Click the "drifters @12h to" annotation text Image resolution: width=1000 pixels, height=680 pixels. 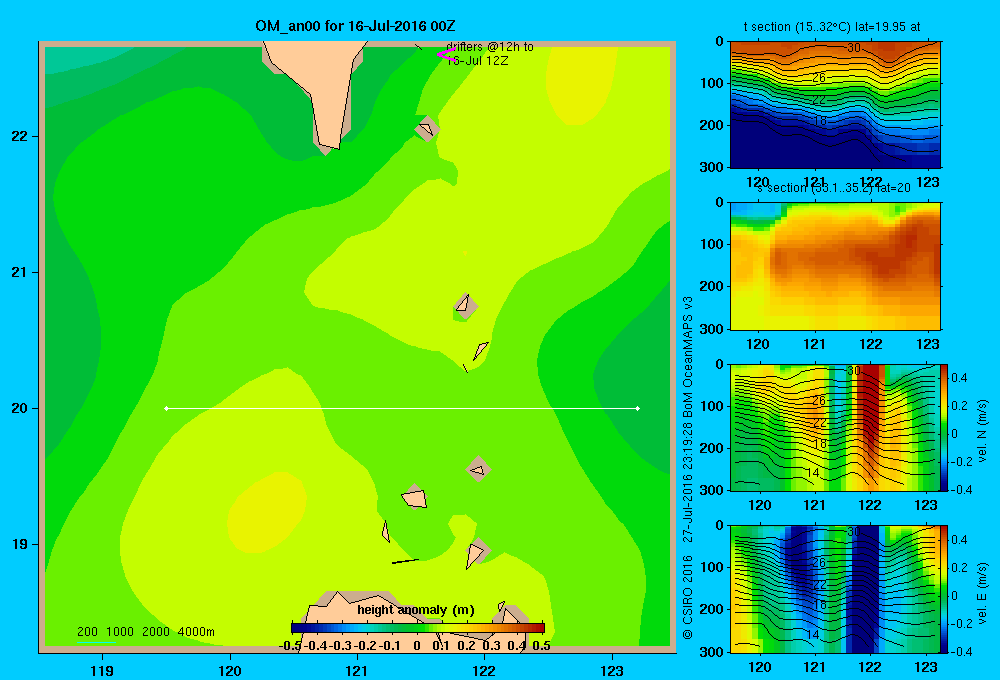(x=490, y=47)
